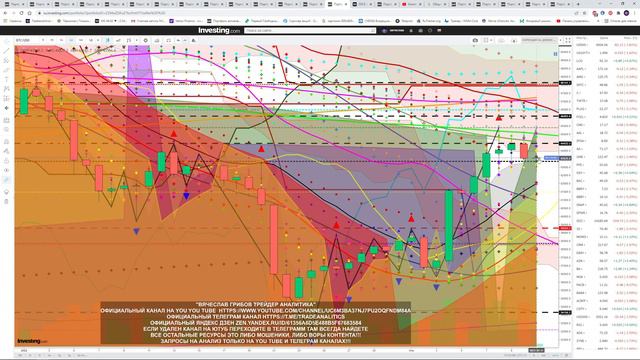Expand the chart layout dropdown arrow

[491, 40]
